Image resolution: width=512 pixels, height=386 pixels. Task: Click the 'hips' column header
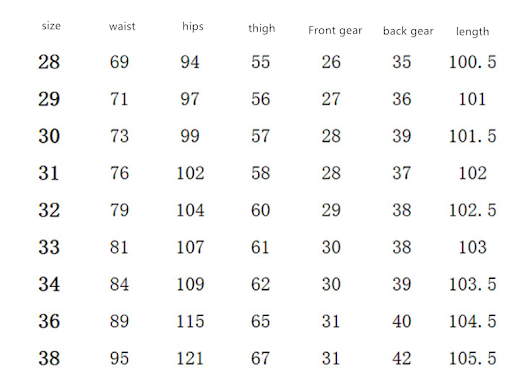pos(193,26)
